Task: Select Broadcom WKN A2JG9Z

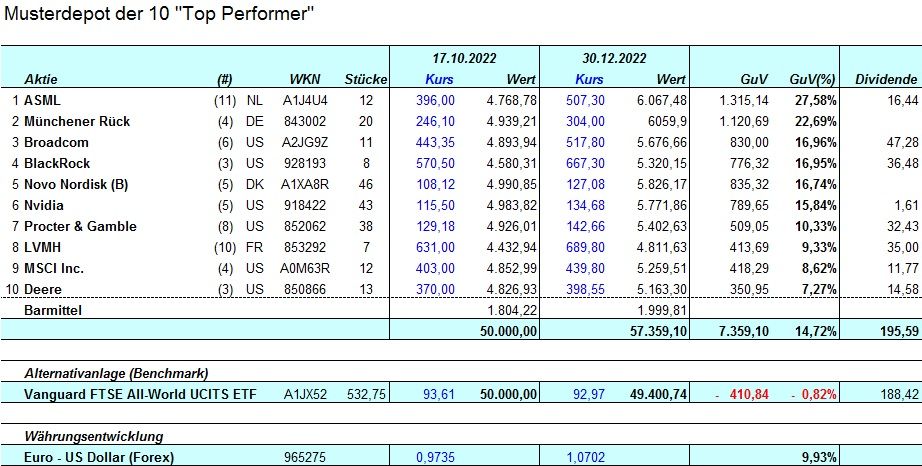Action: click(x=304, y=143)
